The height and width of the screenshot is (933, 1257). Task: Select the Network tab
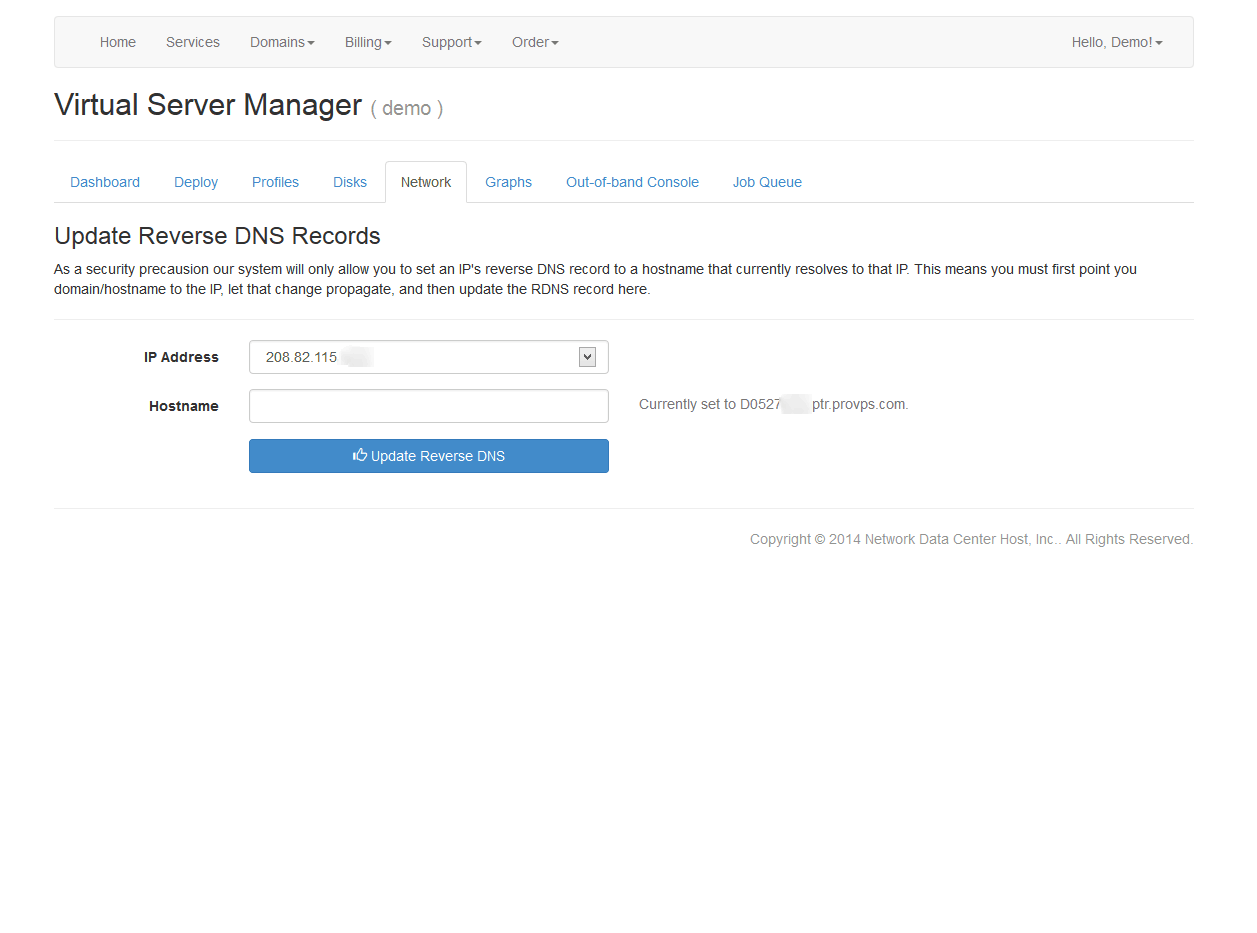426,182
